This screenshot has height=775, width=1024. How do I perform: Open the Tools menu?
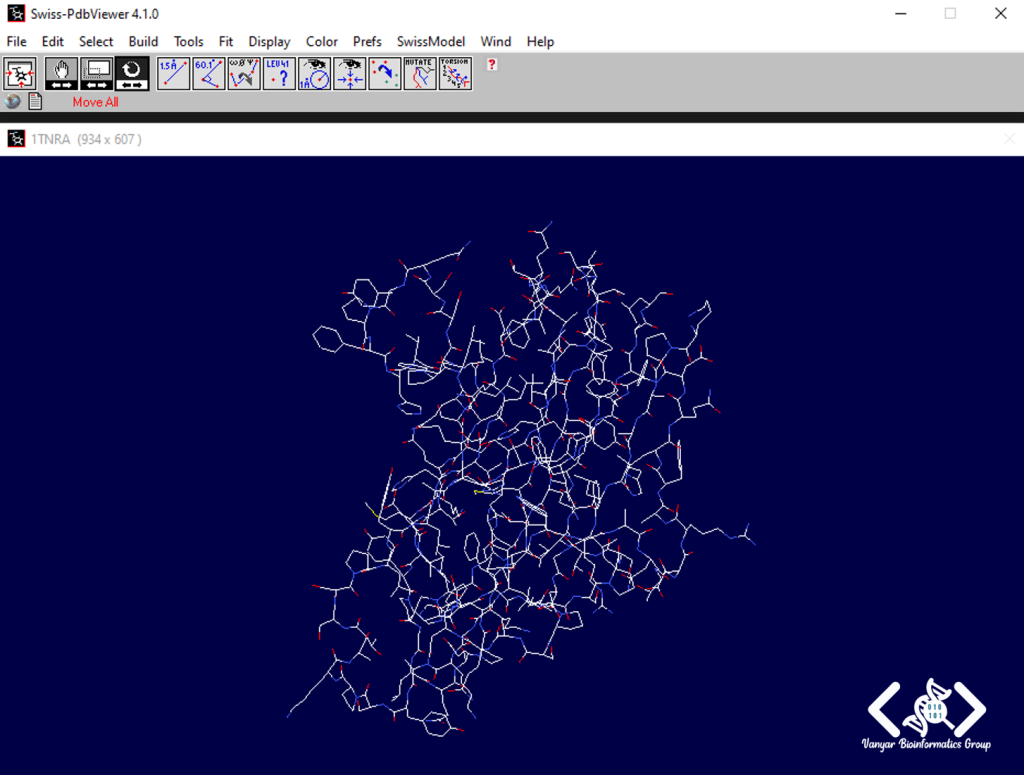pos(188,41)
